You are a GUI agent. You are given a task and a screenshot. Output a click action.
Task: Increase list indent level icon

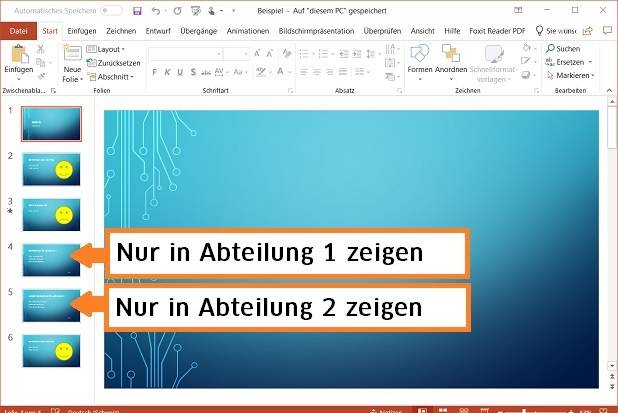pos(357,54)
